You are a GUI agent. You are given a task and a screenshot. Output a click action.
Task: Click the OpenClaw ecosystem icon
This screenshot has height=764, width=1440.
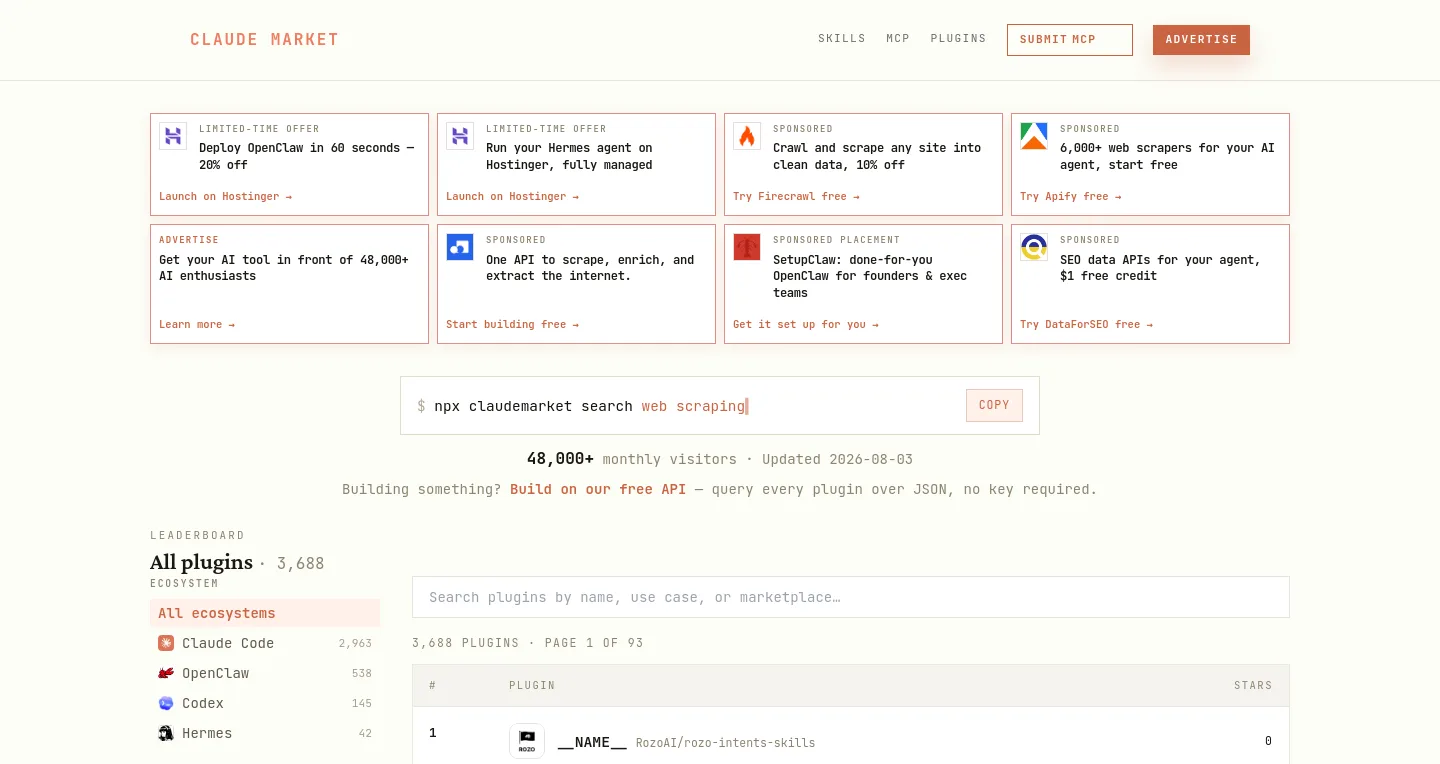point(166,673)
